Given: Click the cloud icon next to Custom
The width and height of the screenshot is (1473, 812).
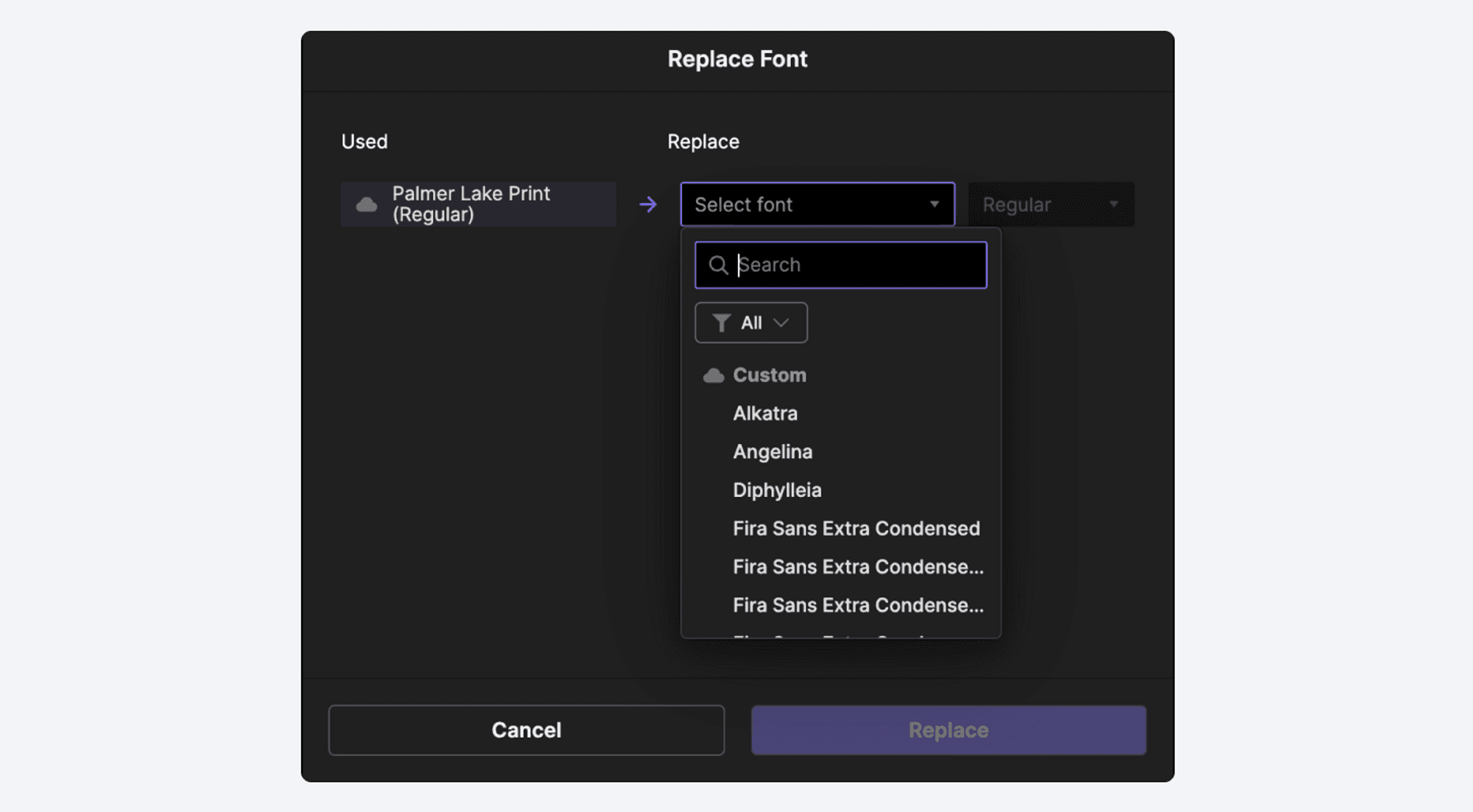Looking at the screenshot, I should (713, 375).
